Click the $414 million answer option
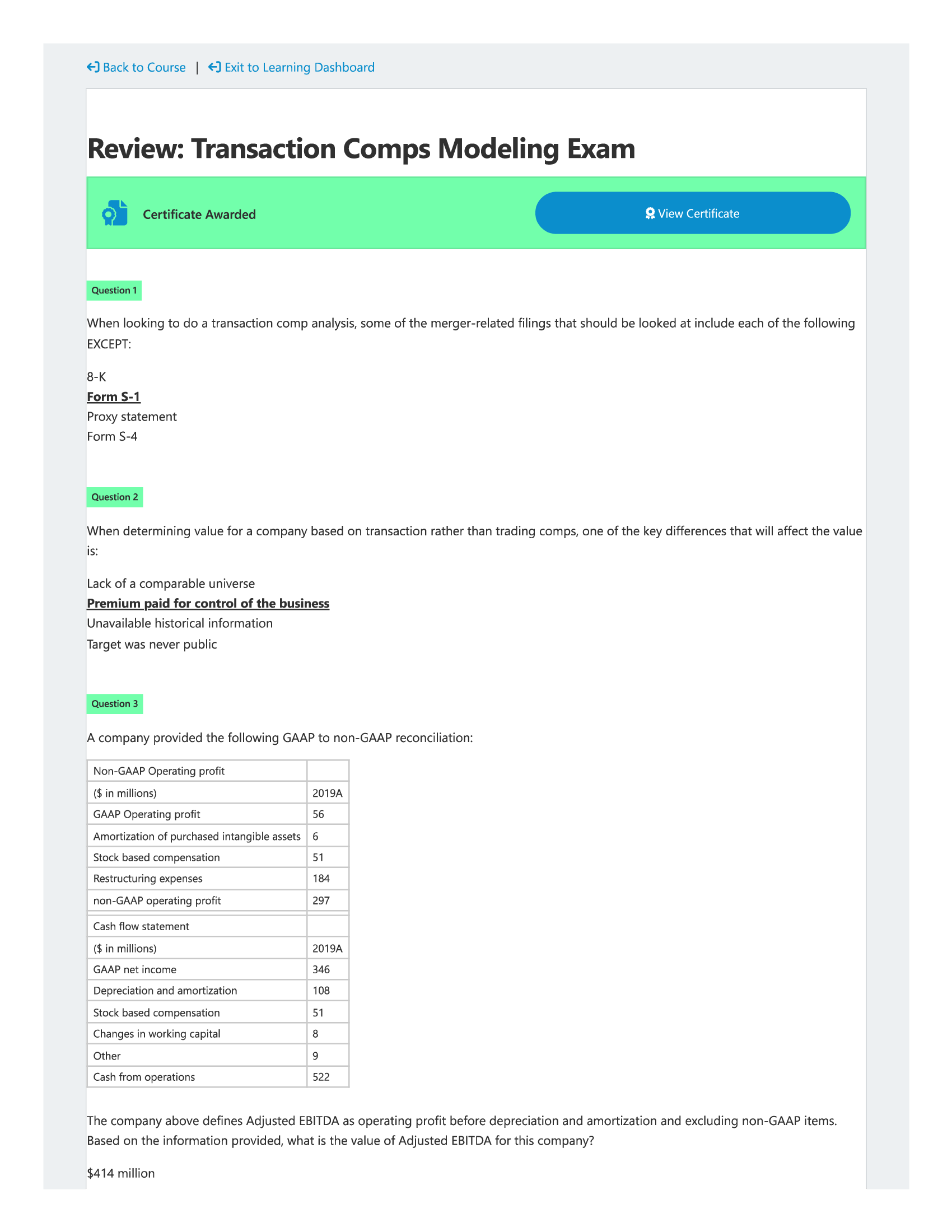The height and width of the screenshot is (1232, 952). (x=121, y=1173)
